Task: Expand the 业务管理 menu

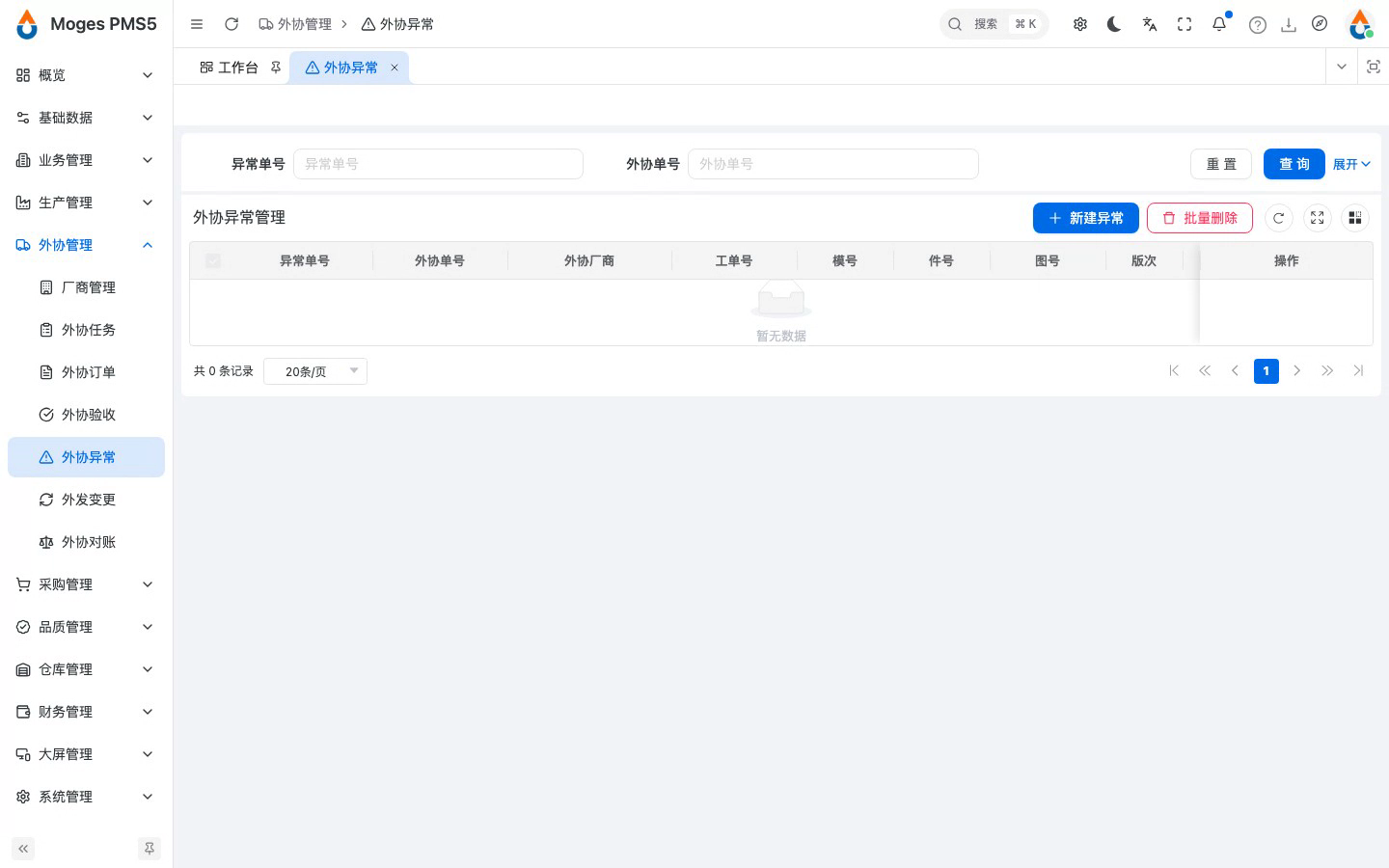Action: click(86, 160)
